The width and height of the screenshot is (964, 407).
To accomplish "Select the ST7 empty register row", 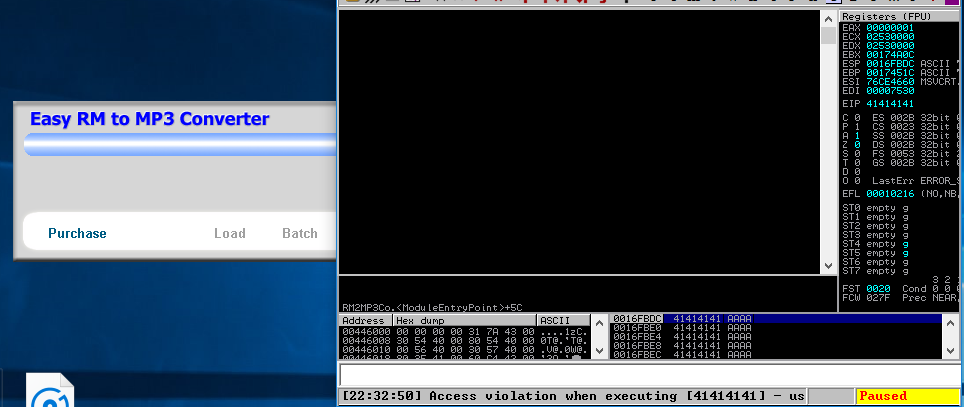I will [875, 271].
